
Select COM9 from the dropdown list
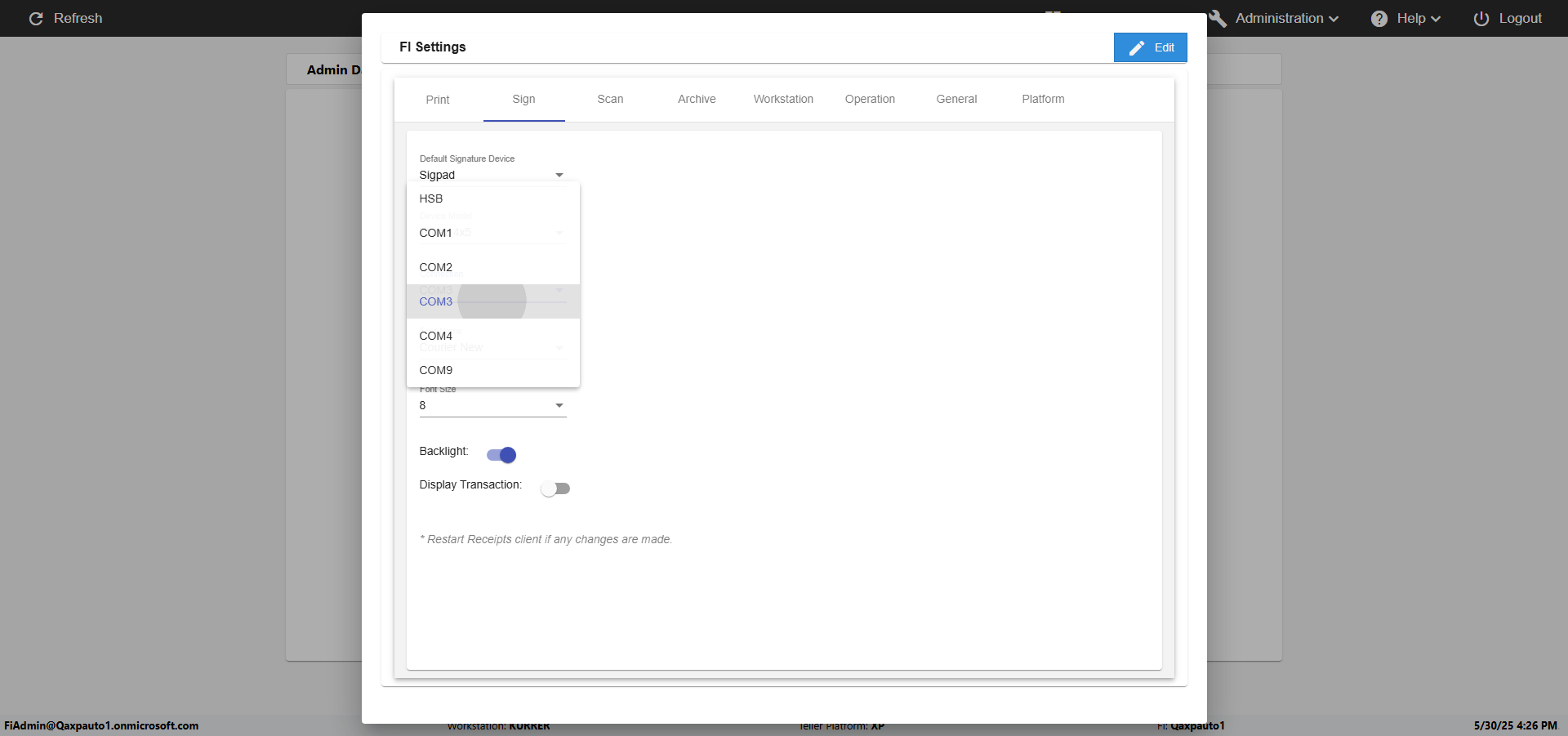(x=493, y=370)
